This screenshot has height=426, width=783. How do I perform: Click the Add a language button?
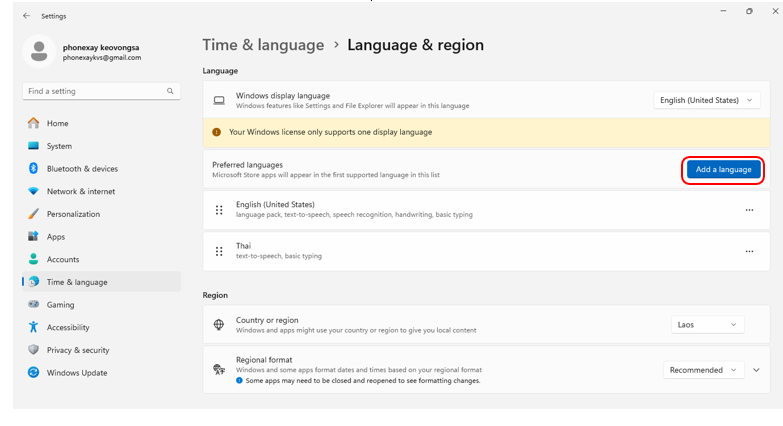click(x=723, y=170)
